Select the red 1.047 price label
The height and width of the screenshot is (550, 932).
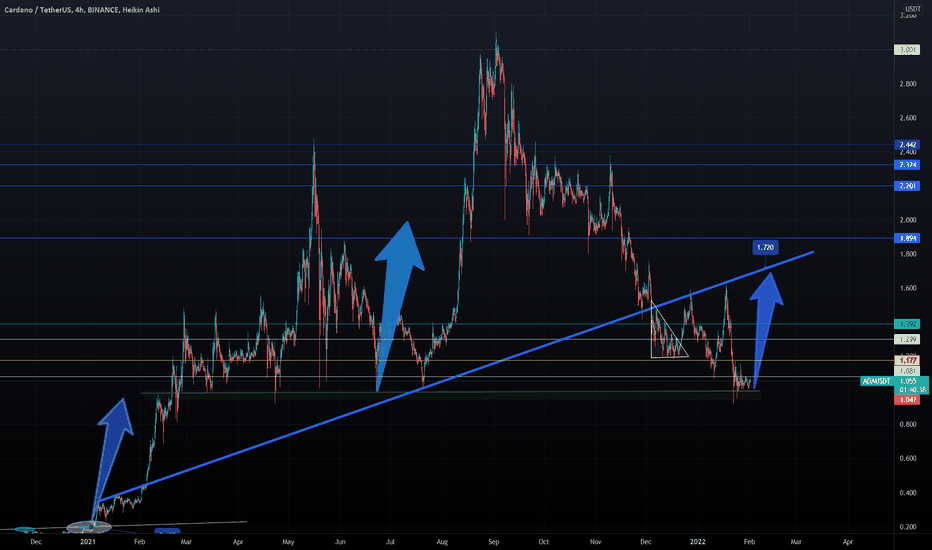(907, 400)
